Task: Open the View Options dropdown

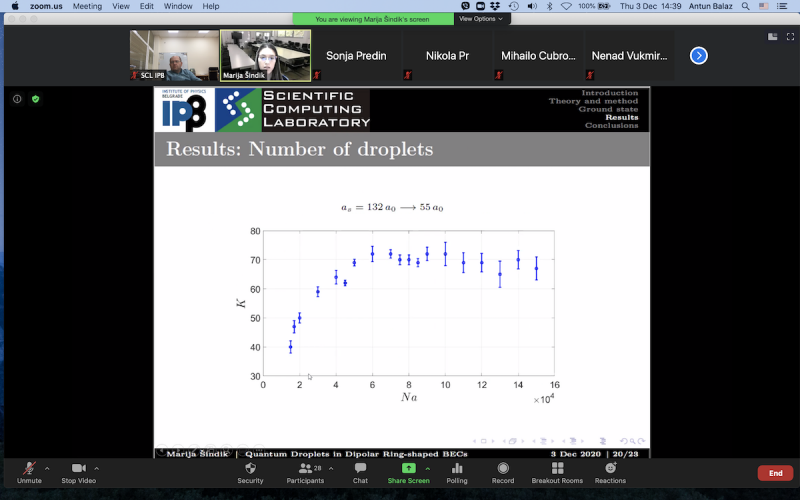Action: [481, 19]
